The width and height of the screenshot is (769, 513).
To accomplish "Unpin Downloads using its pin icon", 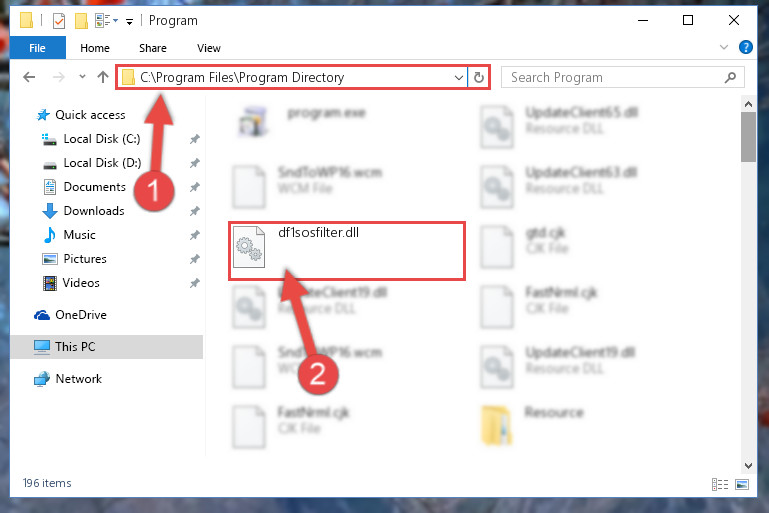I will (195, 211).
